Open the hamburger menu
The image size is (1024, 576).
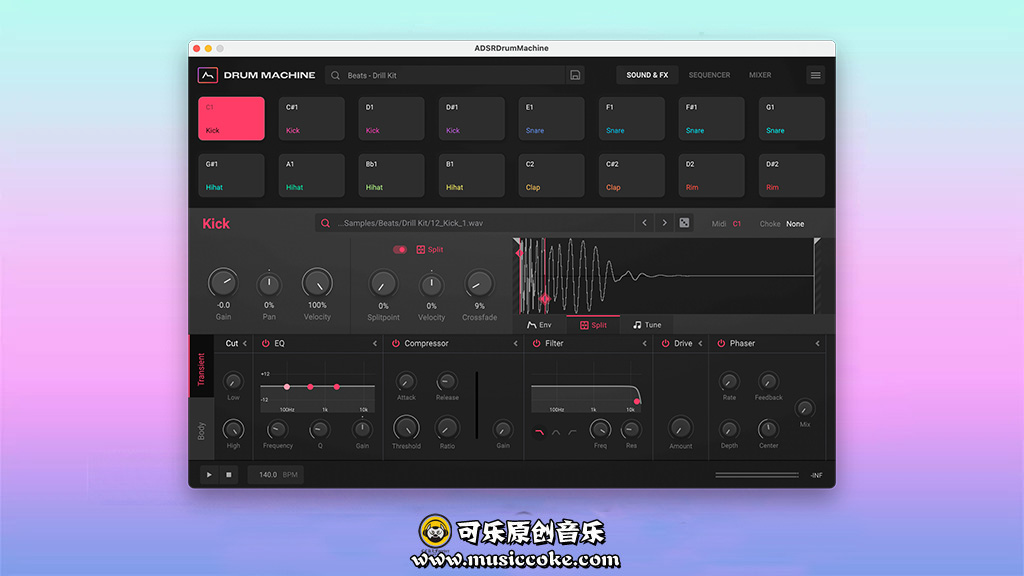coord(815,75)
